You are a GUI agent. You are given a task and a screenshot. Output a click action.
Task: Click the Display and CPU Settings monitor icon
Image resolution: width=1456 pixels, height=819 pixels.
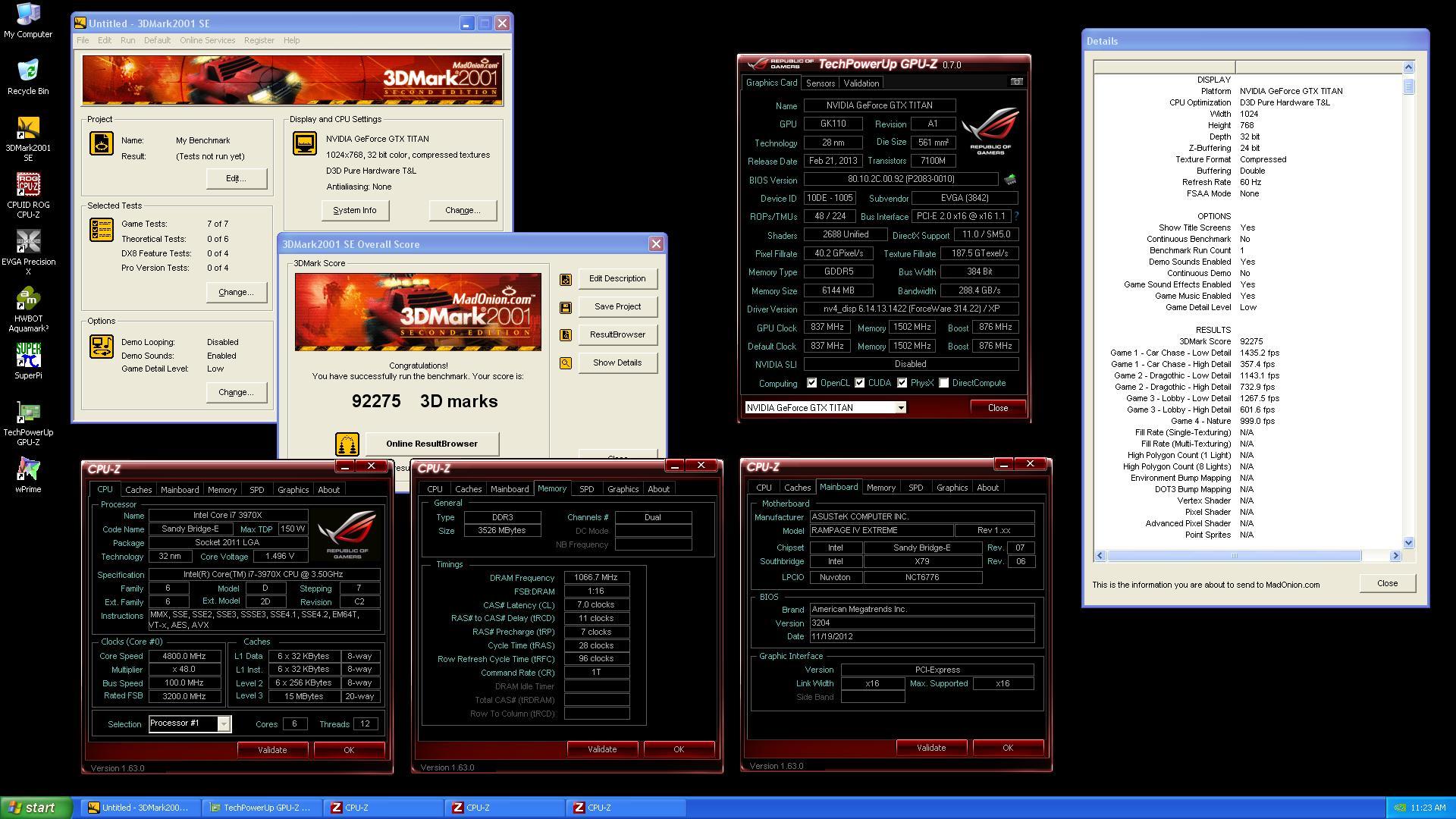click(x=305, y=143)
